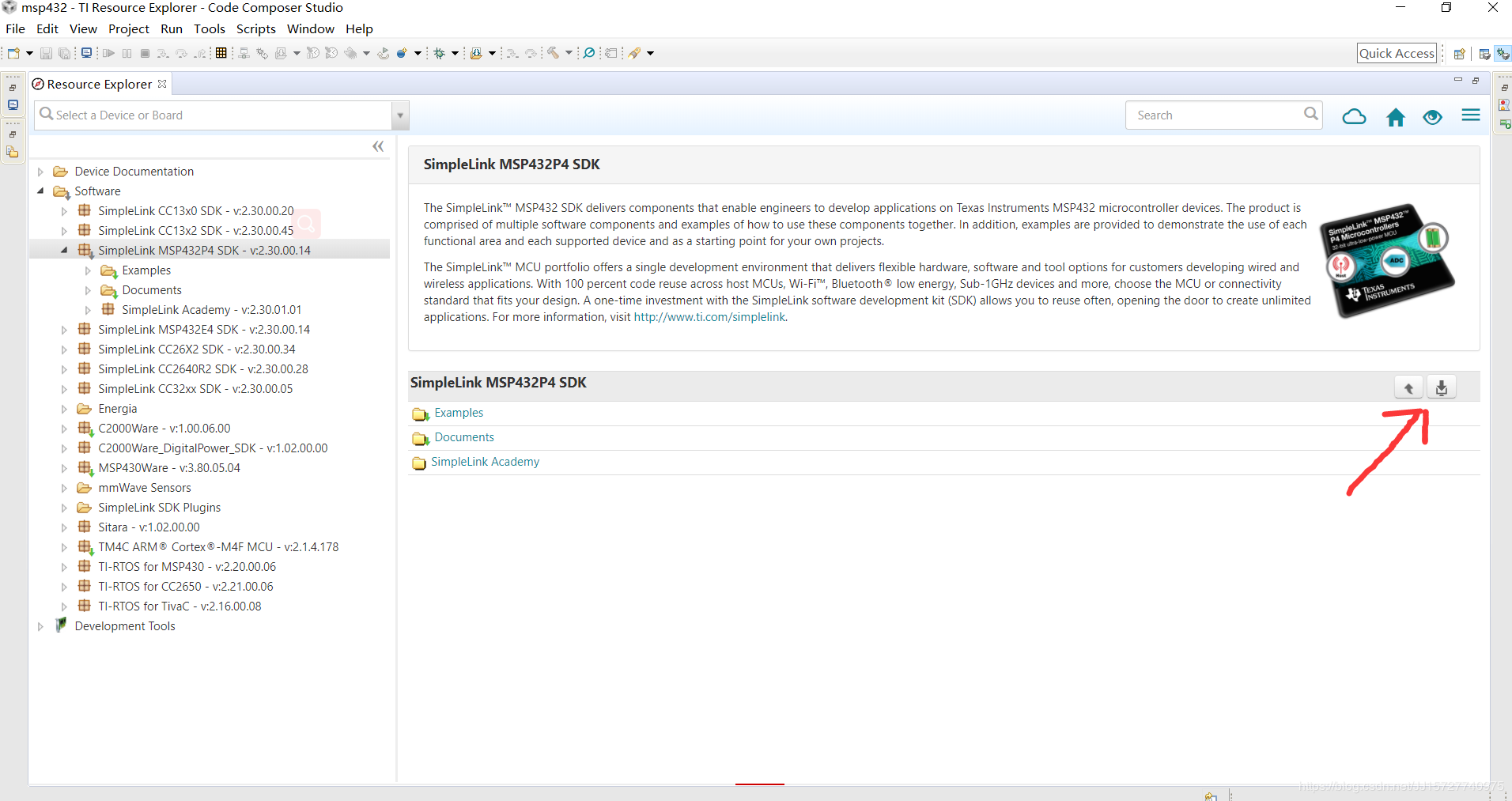Open the Scripts menu

(x=255, y=29)
